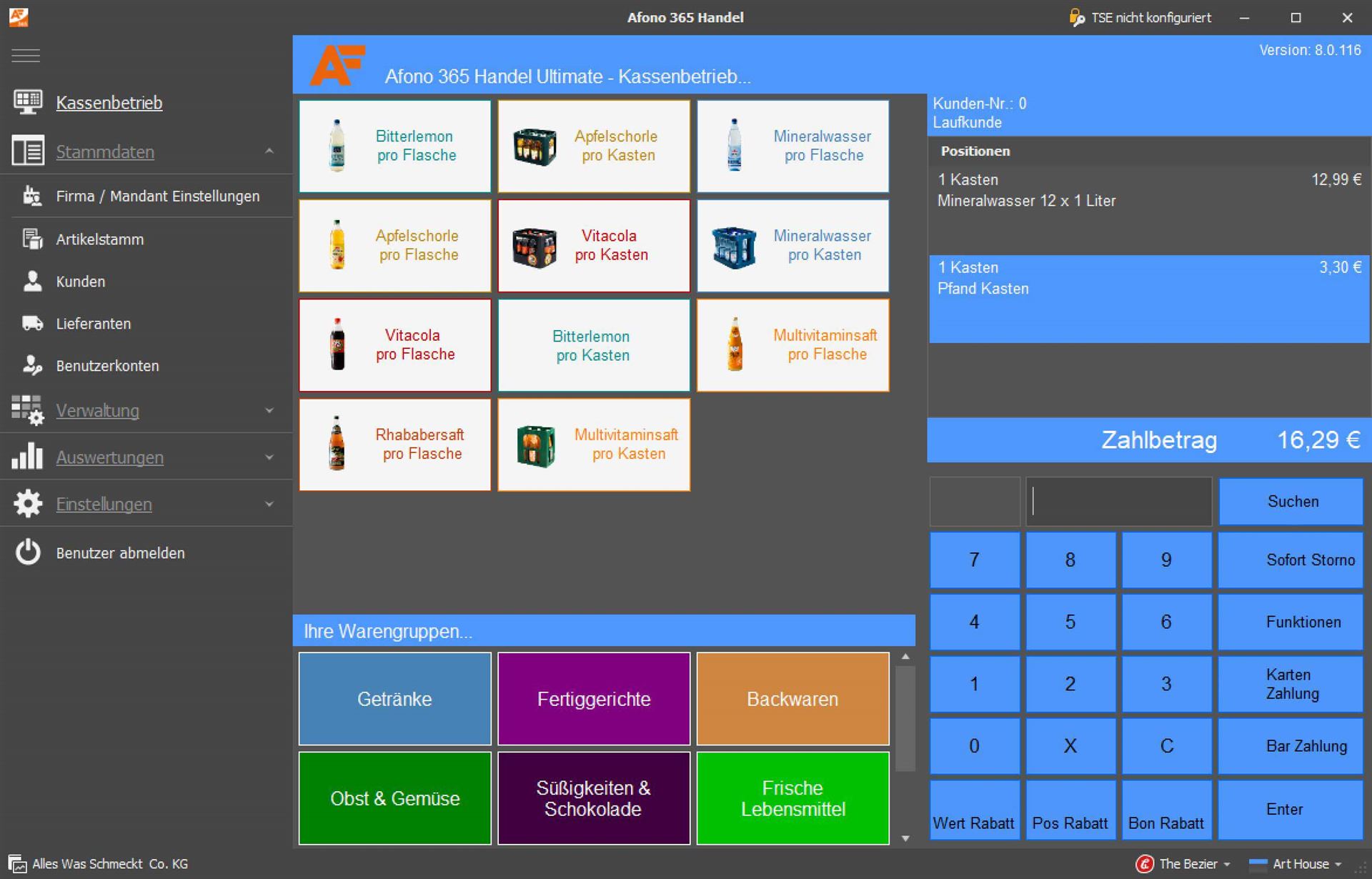The height and width of the screenshot is (879, 1372).
Task: Select Rhababersaft pro Flasche product tile
Action: point(395,444)
